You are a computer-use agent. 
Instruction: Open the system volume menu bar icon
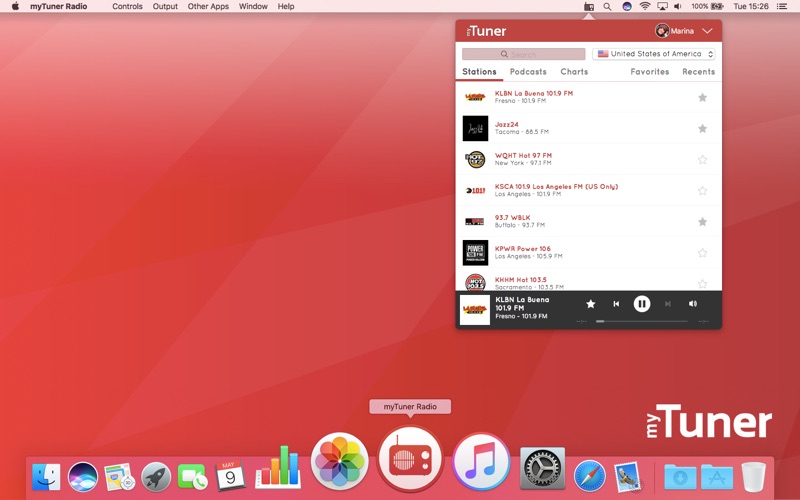point(678,6)
